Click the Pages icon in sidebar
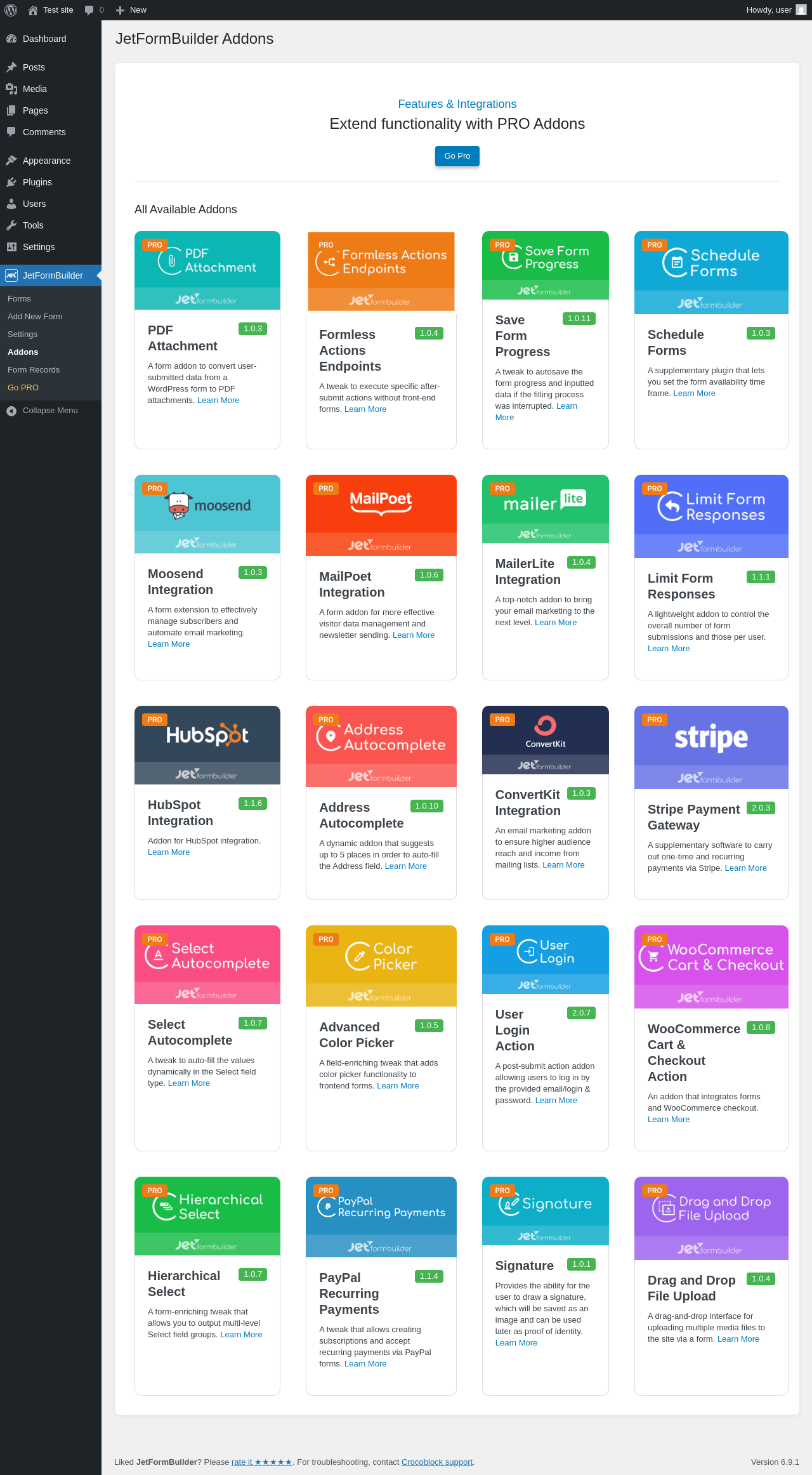This screenshot has height=1475, width=812. 11,110
